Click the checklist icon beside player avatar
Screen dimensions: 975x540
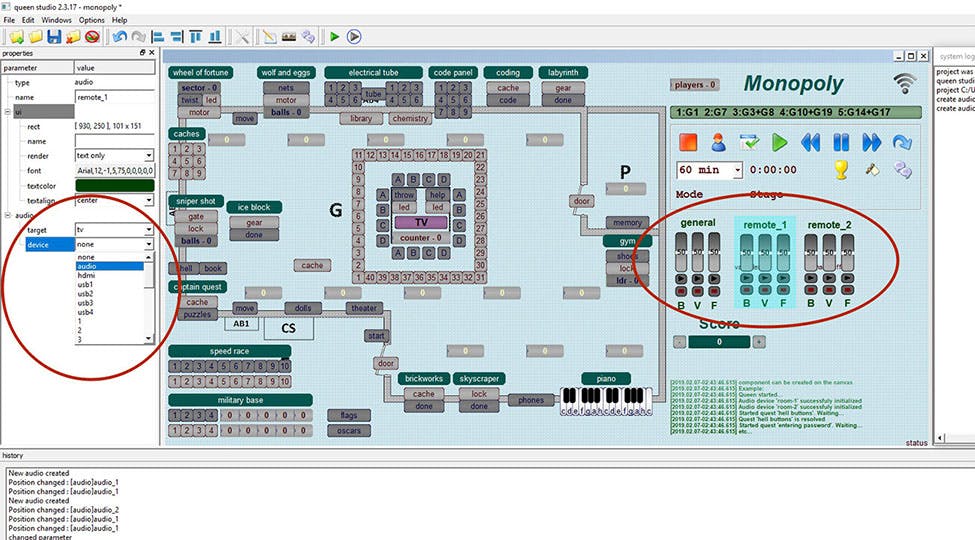click(748, 142)
